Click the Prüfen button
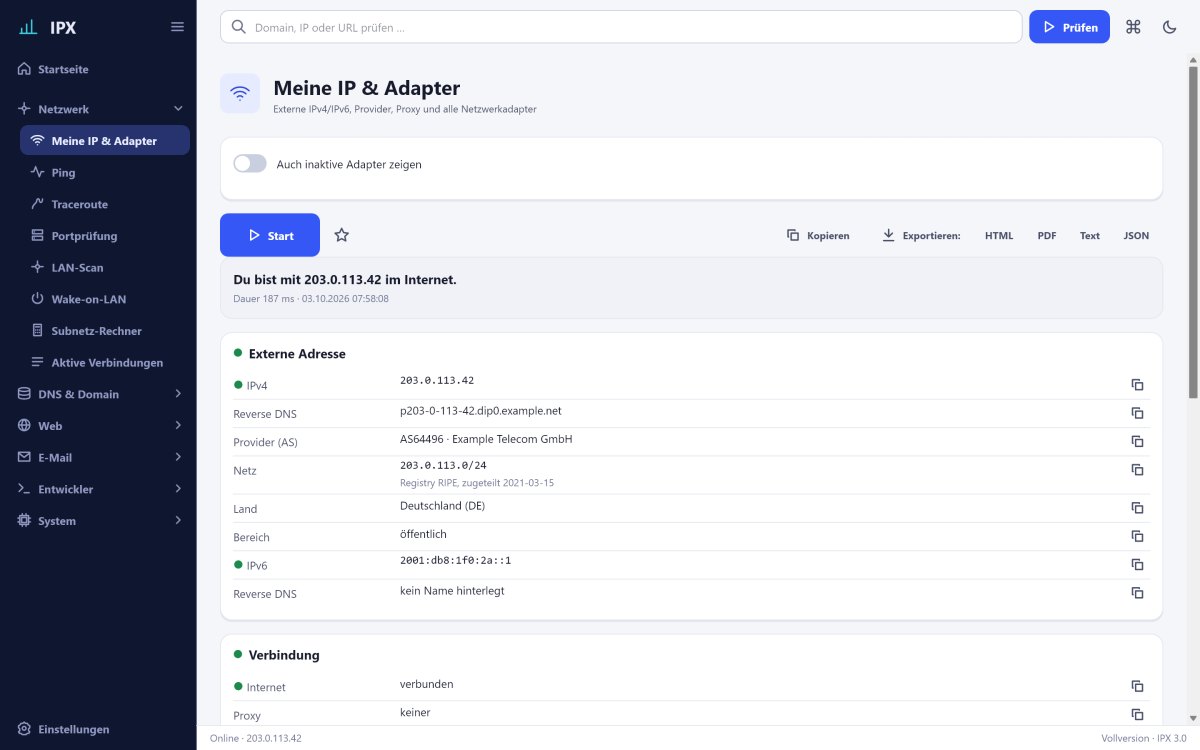1200x750 pixels. [x=1069, y=27]
